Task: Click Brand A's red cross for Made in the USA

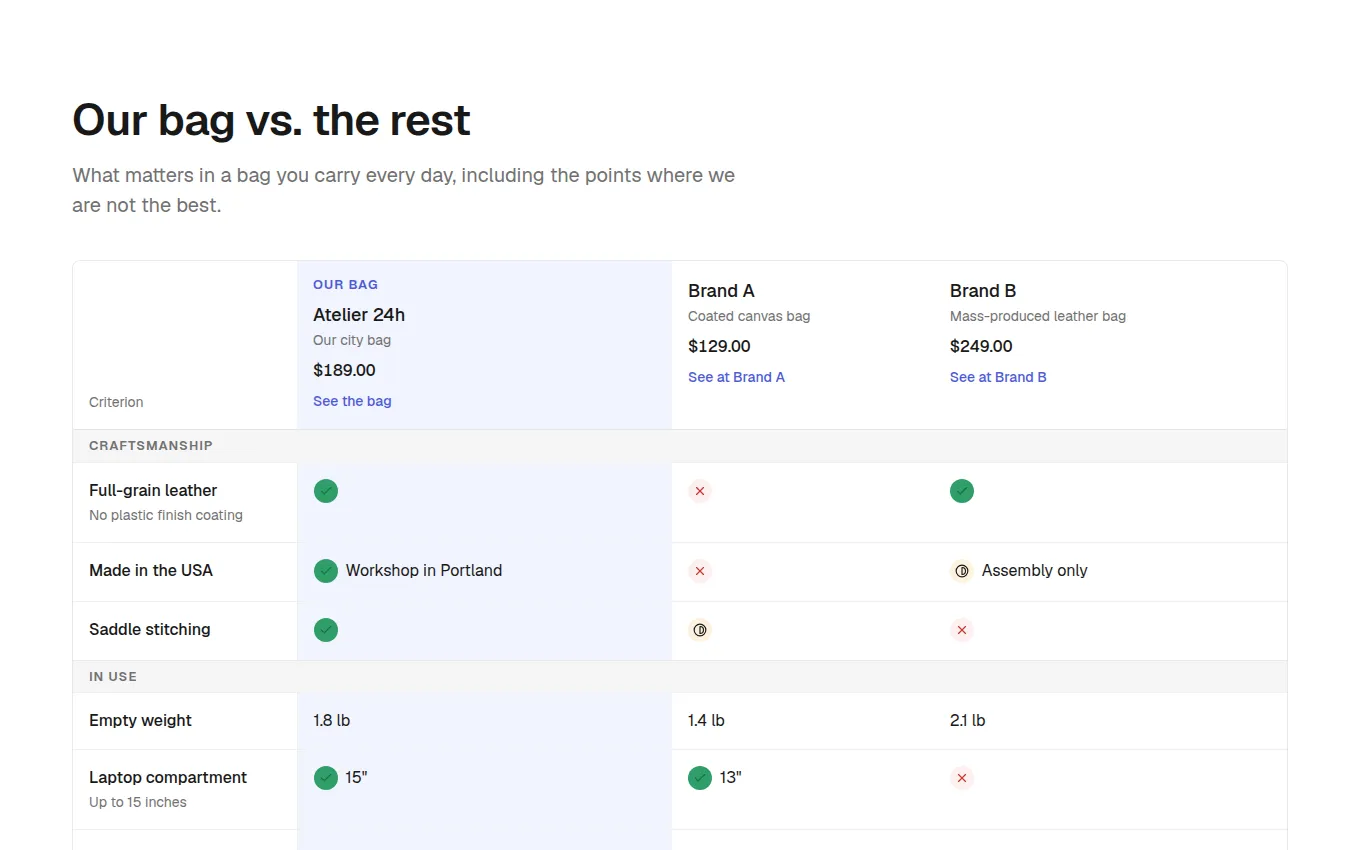Action: 700,571
